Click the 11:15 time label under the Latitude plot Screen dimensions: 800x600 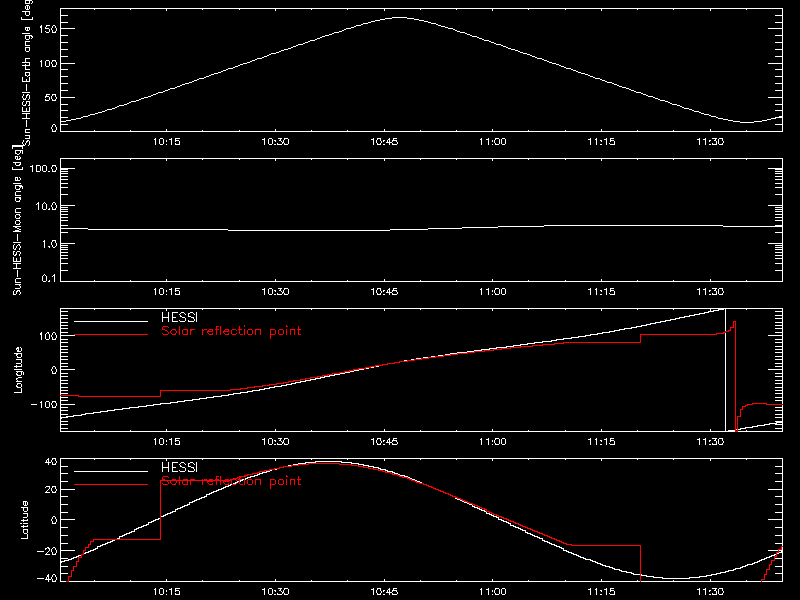click(602, 591)
